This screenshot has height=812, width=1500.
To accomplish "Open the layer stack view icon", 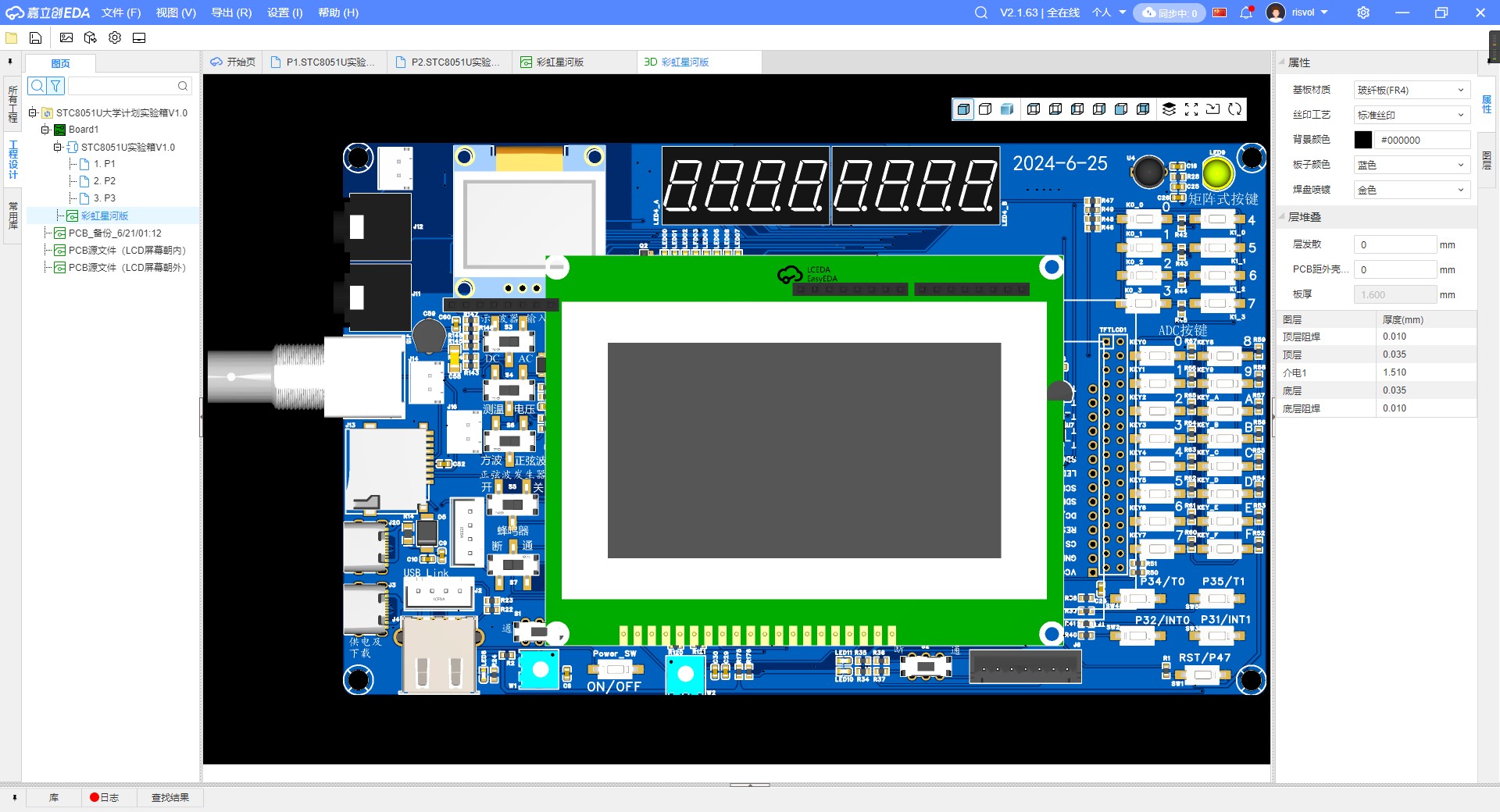I will [1169, 109].
